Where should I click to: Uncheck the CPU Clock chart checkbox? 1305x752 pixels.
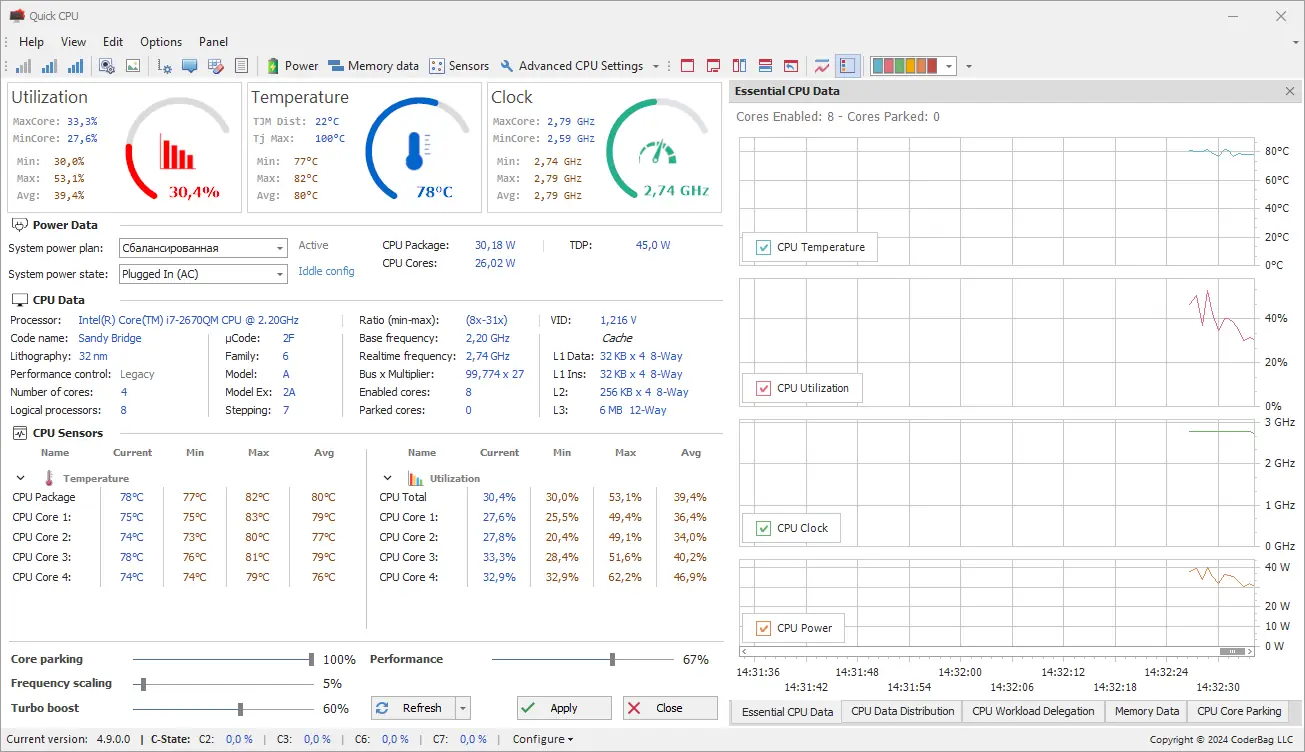coord(764,528)
